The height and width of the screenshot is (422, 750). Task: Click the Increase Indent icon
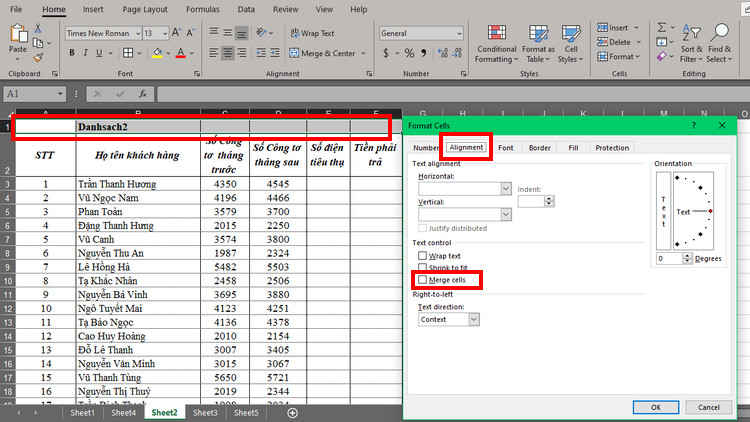[x=275, y=53]
